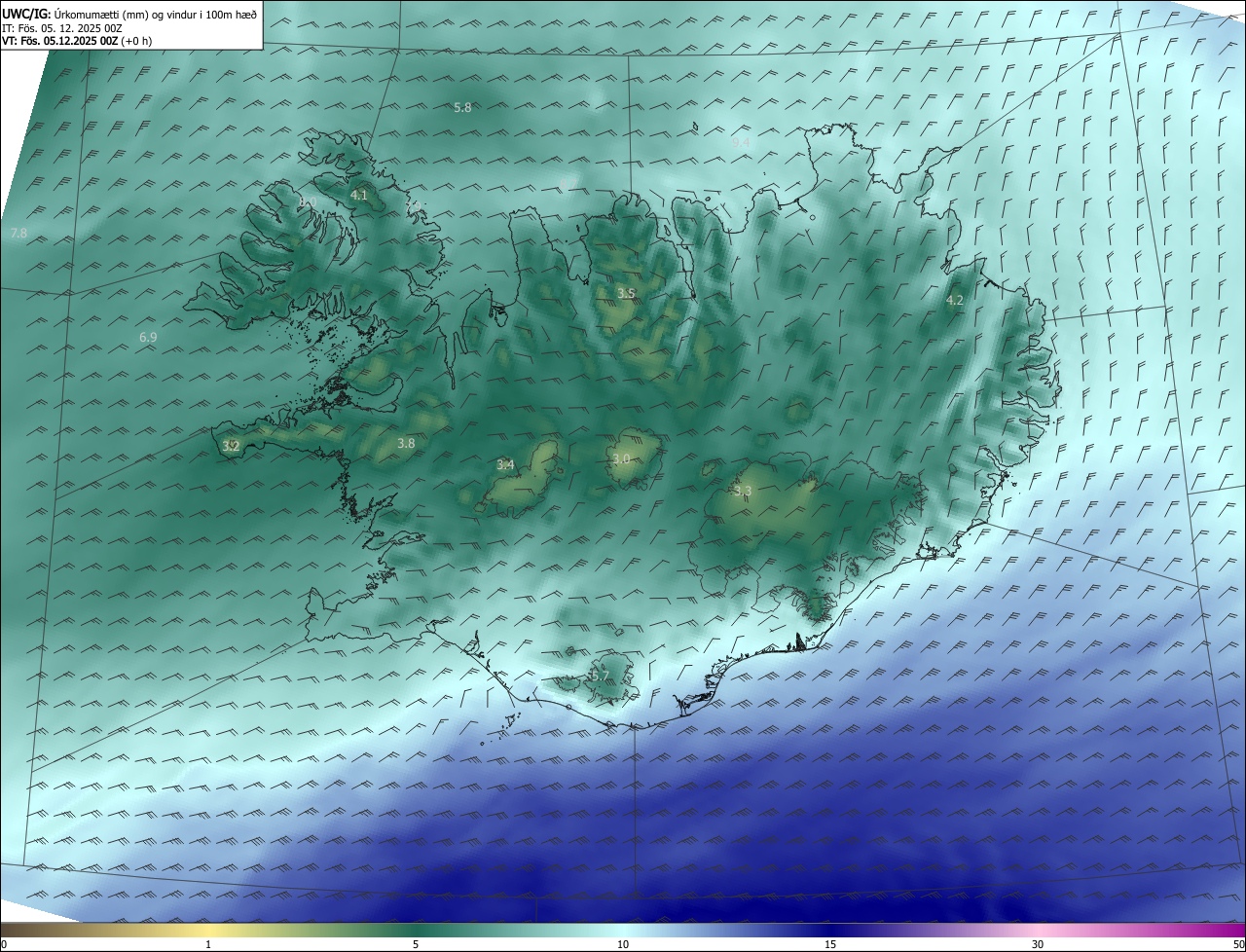Click the 1 tick on the color scale
The image size is (1246, 952).
[x=209, y=944]
